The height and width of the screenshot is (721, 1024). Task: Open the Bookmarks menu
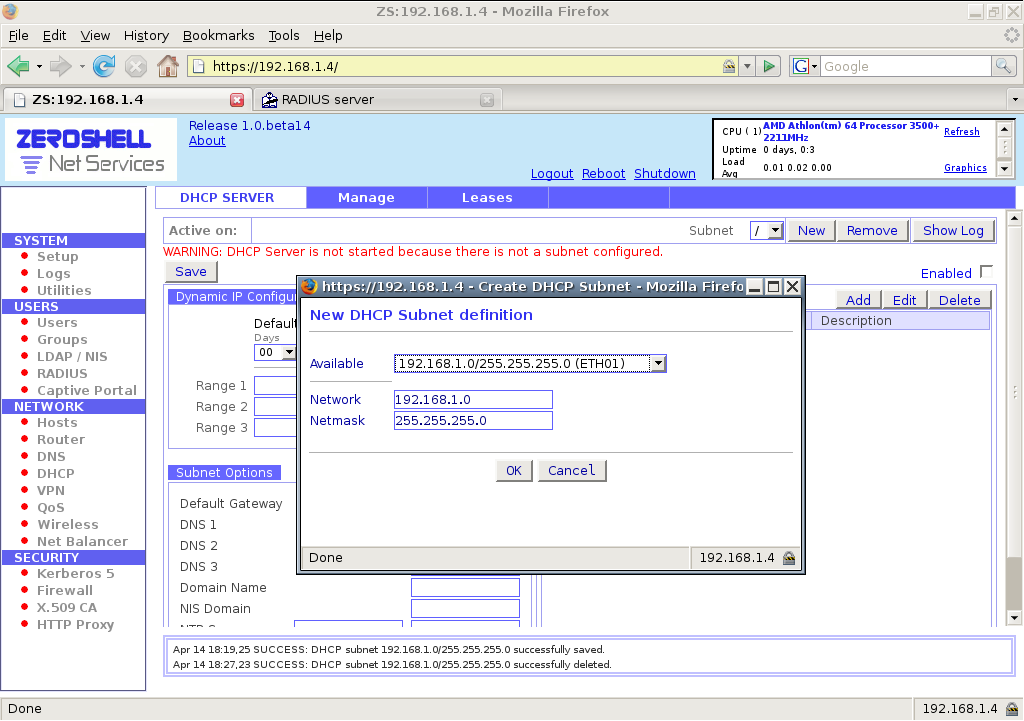tap(219, 36)
